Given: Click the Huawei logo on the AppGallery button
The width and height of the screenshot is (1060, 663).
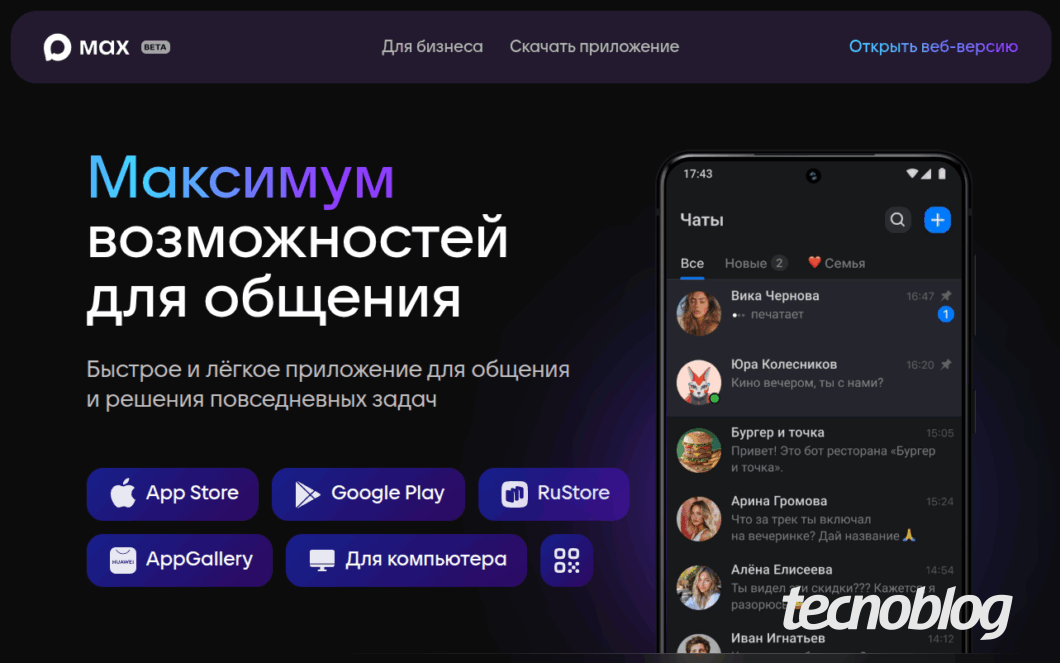Looking at the screenshot, I should click(x=121, y=560).
